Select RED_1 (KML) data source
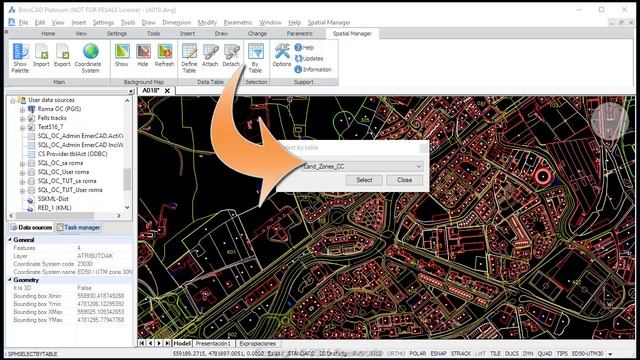The image size is (640, 360). click(54, 208)
